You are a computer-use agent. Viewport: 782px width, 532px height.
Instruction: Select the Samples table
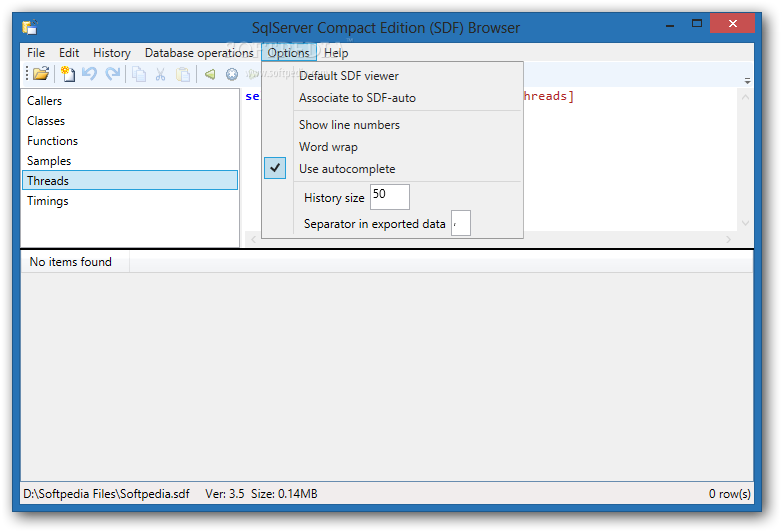(x=130, y=161)
